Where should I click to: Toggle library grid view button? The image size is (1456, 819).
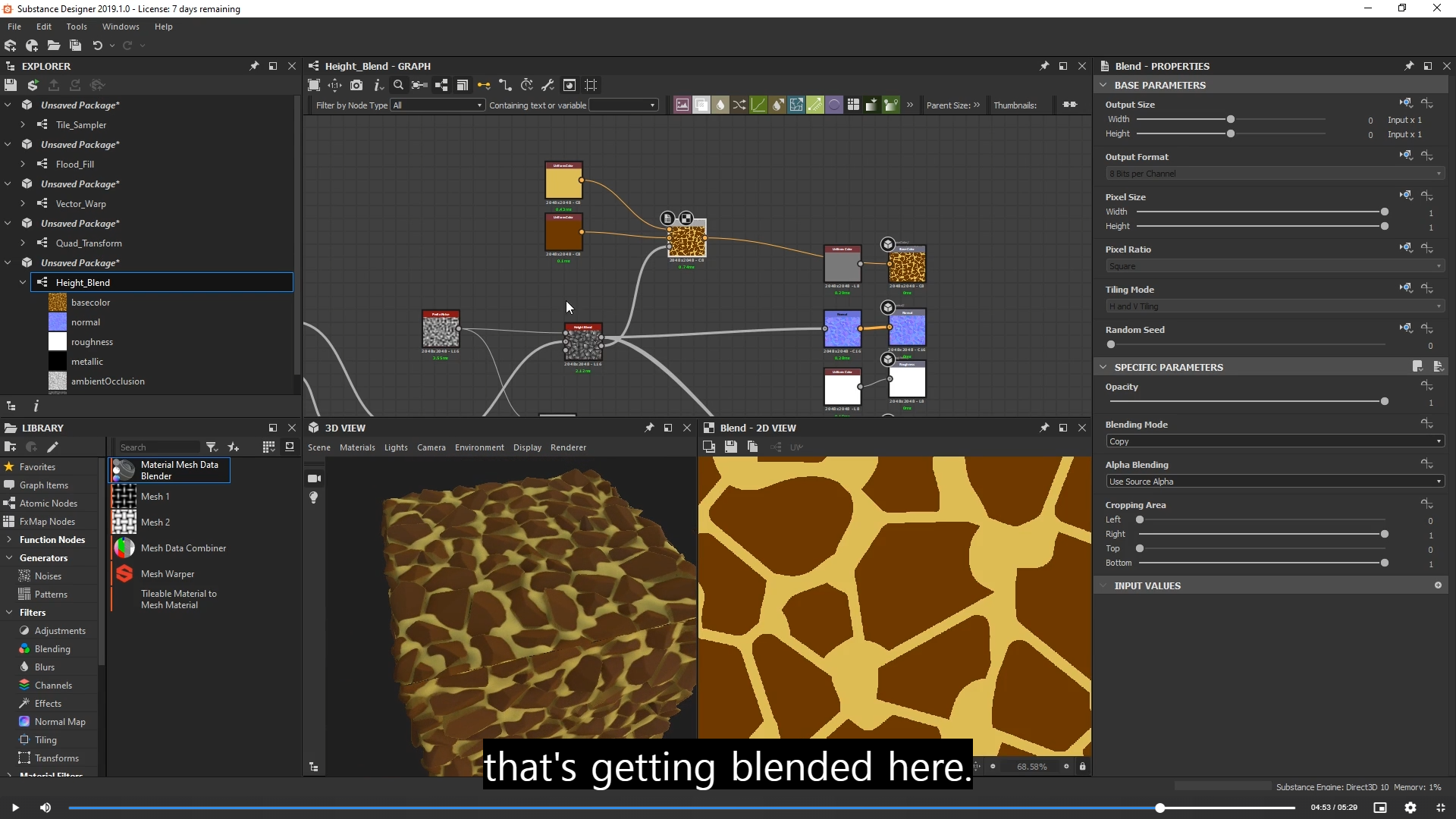click(268, 447)
